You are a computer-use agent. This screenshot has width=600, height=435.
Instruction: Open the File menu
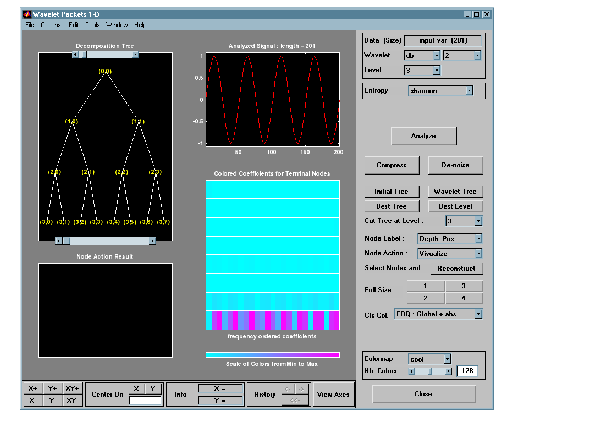pyautogui.click(x=29, y=23)
